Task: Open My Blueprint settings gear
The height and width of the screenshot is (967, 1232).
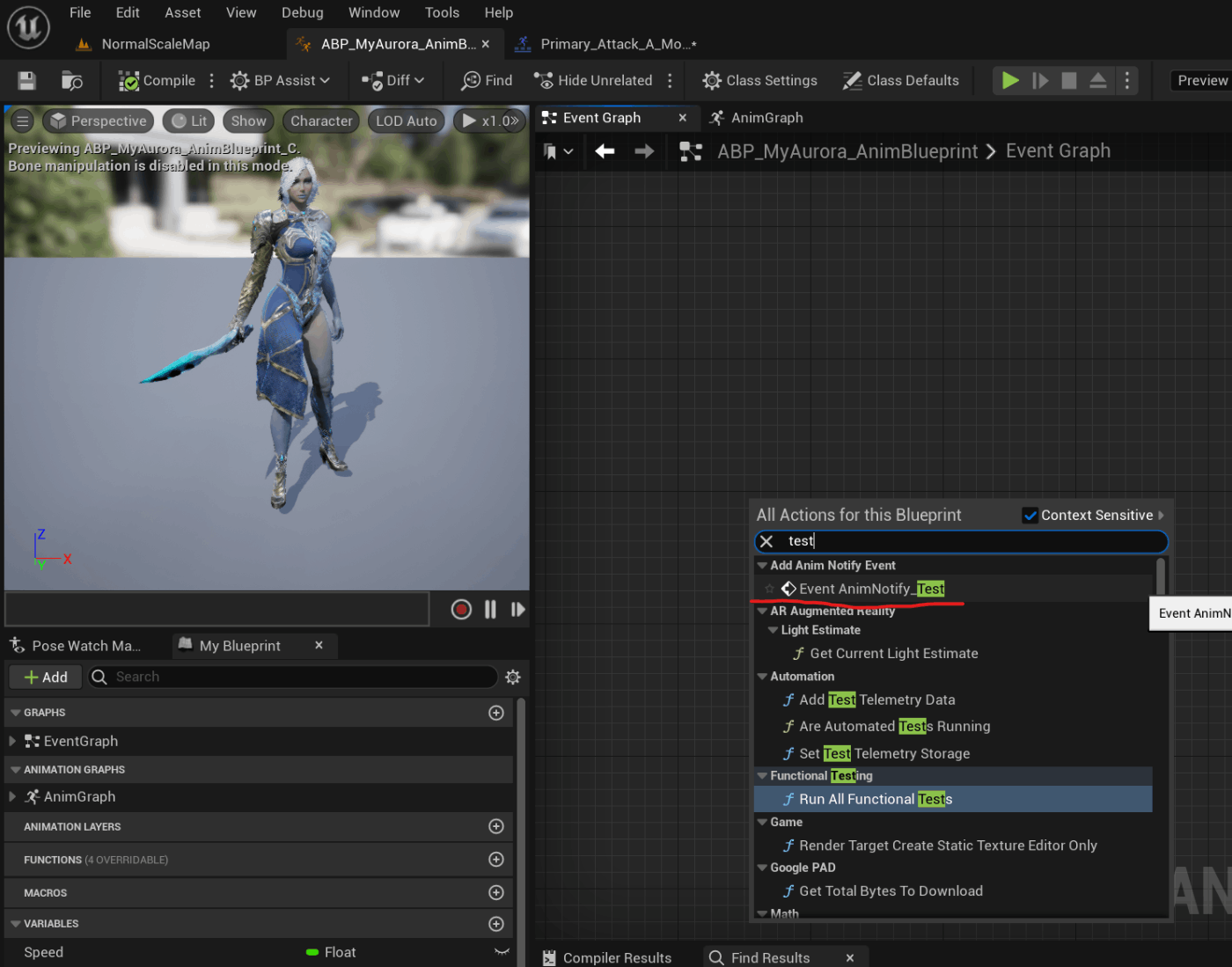Action: pyautogui.click(x=513, y=677)
